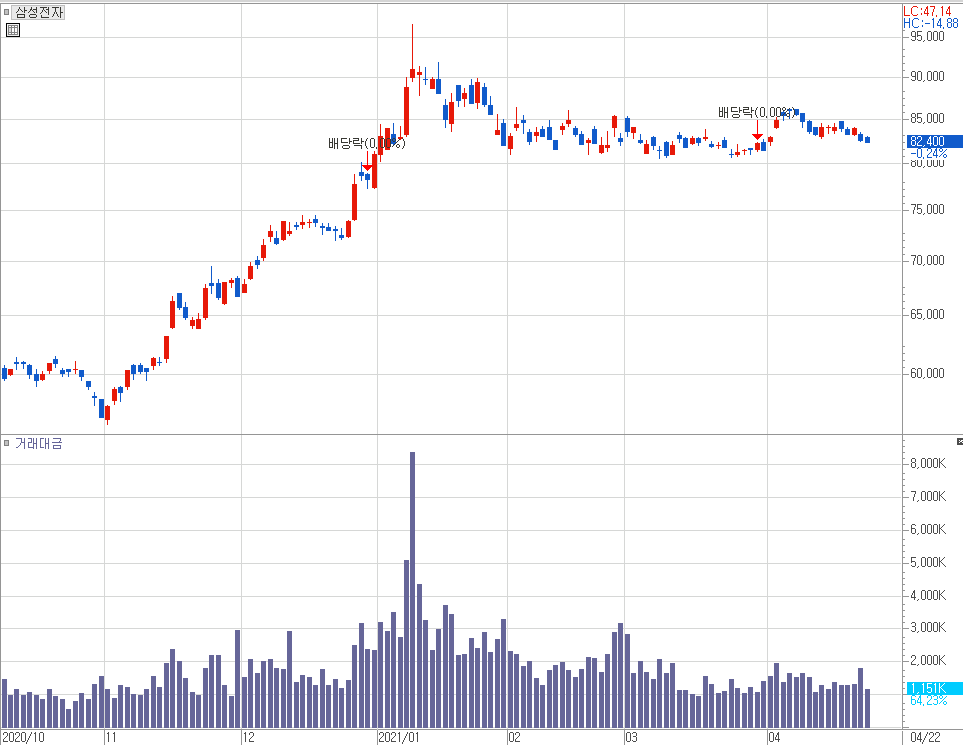963x745 pixels.
Task: Click the grid table icon under 삼성전자
Action: [x=12, y=30]
